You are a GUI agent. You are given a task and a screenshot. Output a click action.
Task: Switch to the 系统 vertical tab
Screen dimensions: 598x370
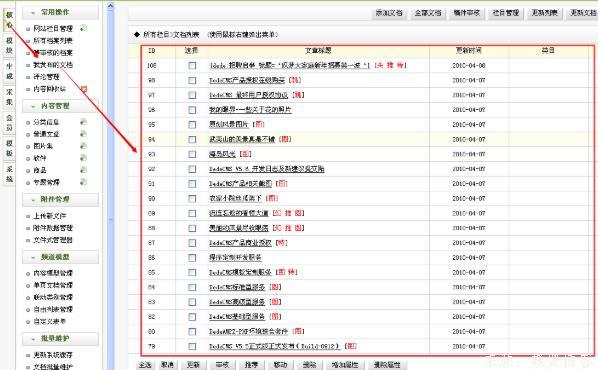9,174
